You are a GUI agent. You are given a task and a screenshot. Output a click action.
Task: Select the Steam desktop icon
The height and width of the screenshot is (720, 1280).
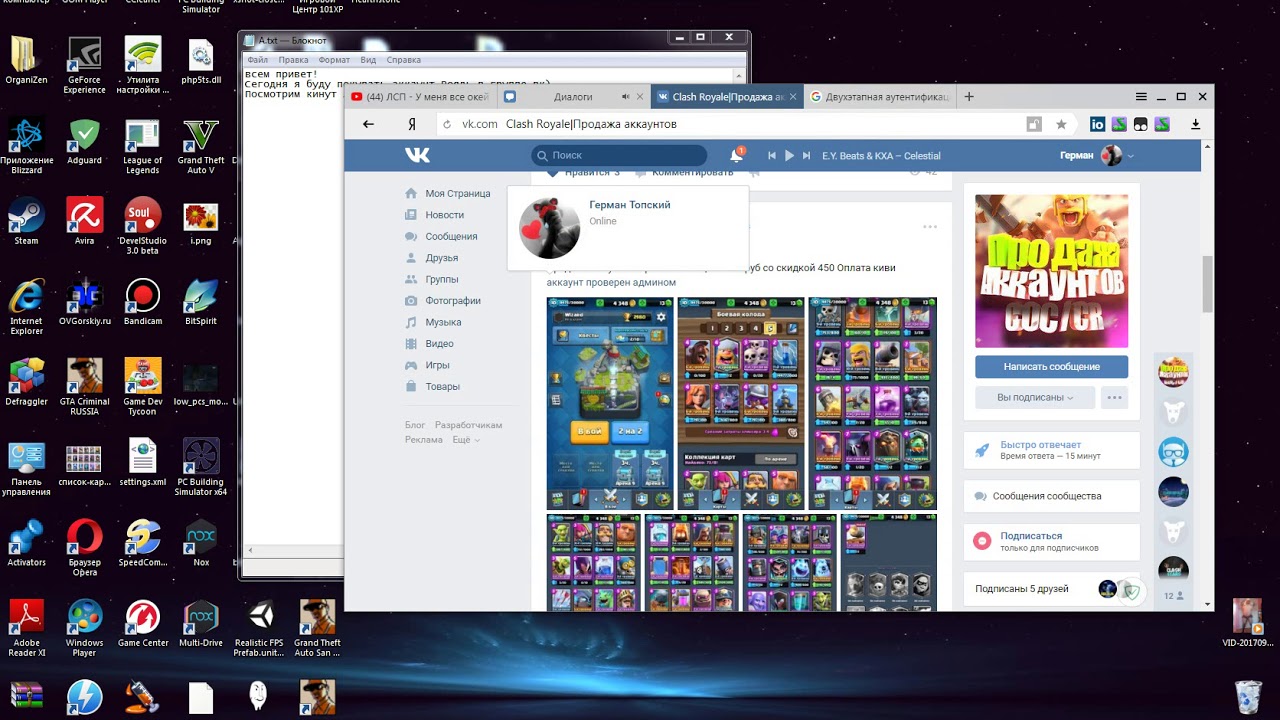(26, 221)
